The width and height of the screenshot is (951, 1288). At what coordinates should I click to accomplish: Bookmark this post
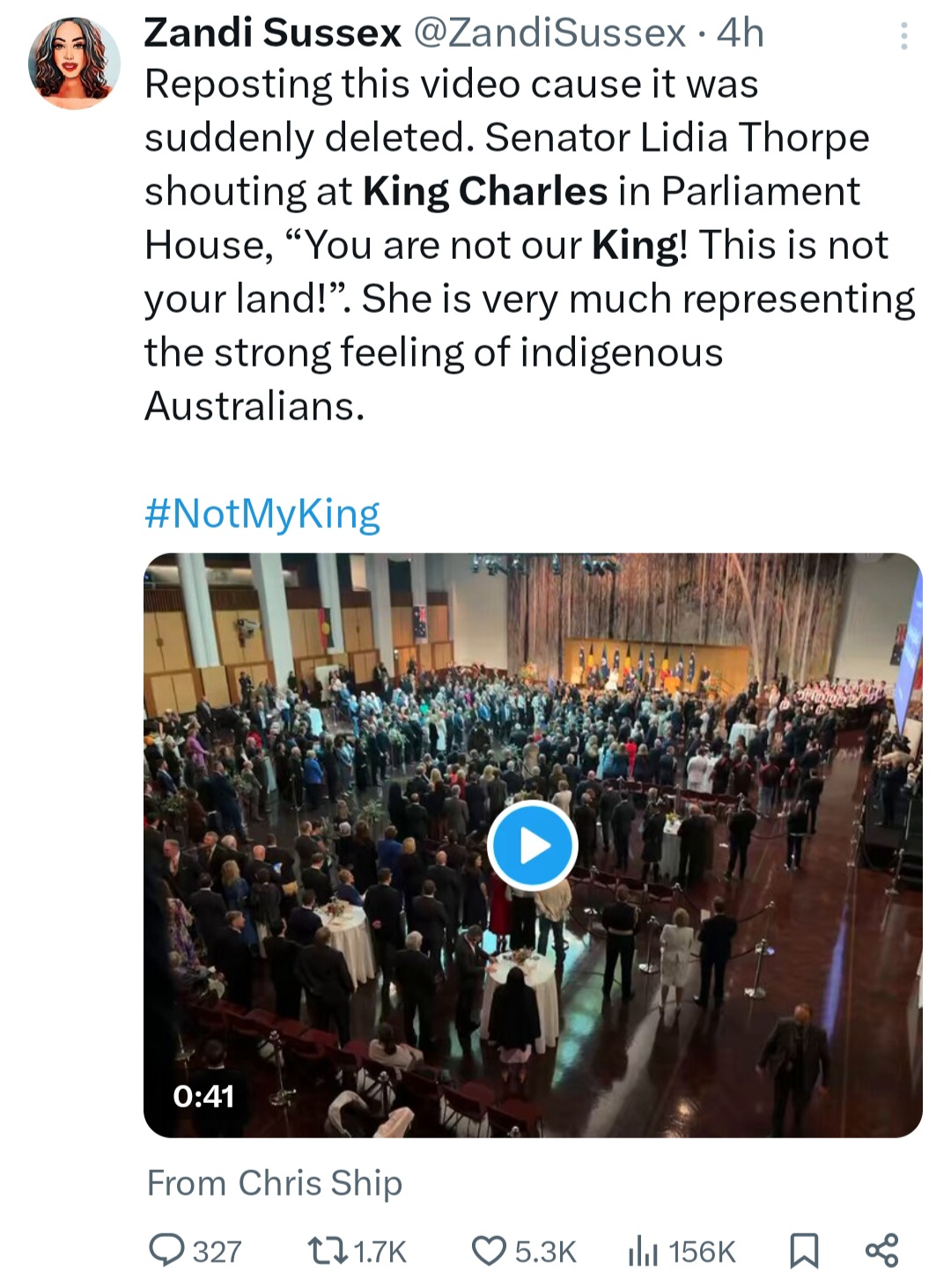[x=803, y=1250]
